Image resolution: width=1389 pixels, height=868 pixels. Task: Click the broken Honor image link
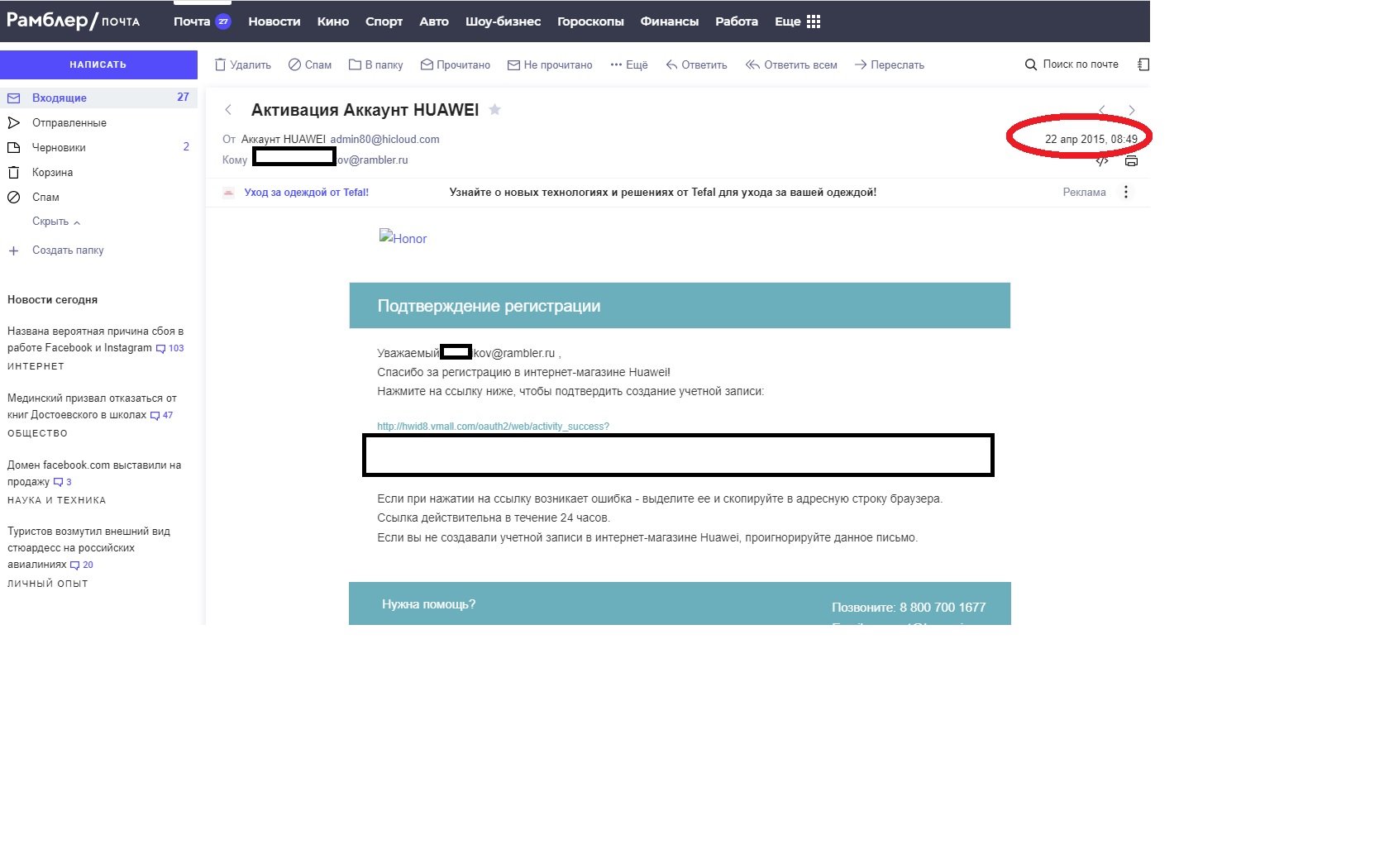(403, 237)
